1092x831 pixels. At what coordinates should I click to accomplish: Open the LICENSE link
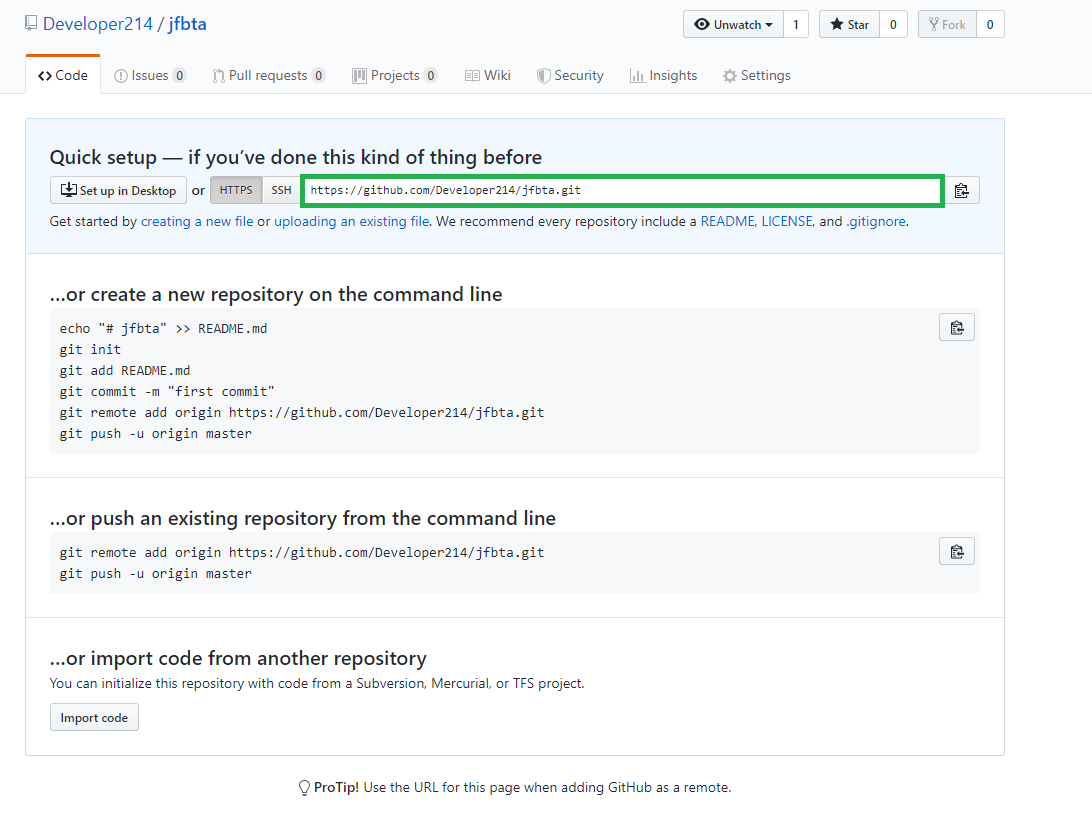click(x=787, y=222)
